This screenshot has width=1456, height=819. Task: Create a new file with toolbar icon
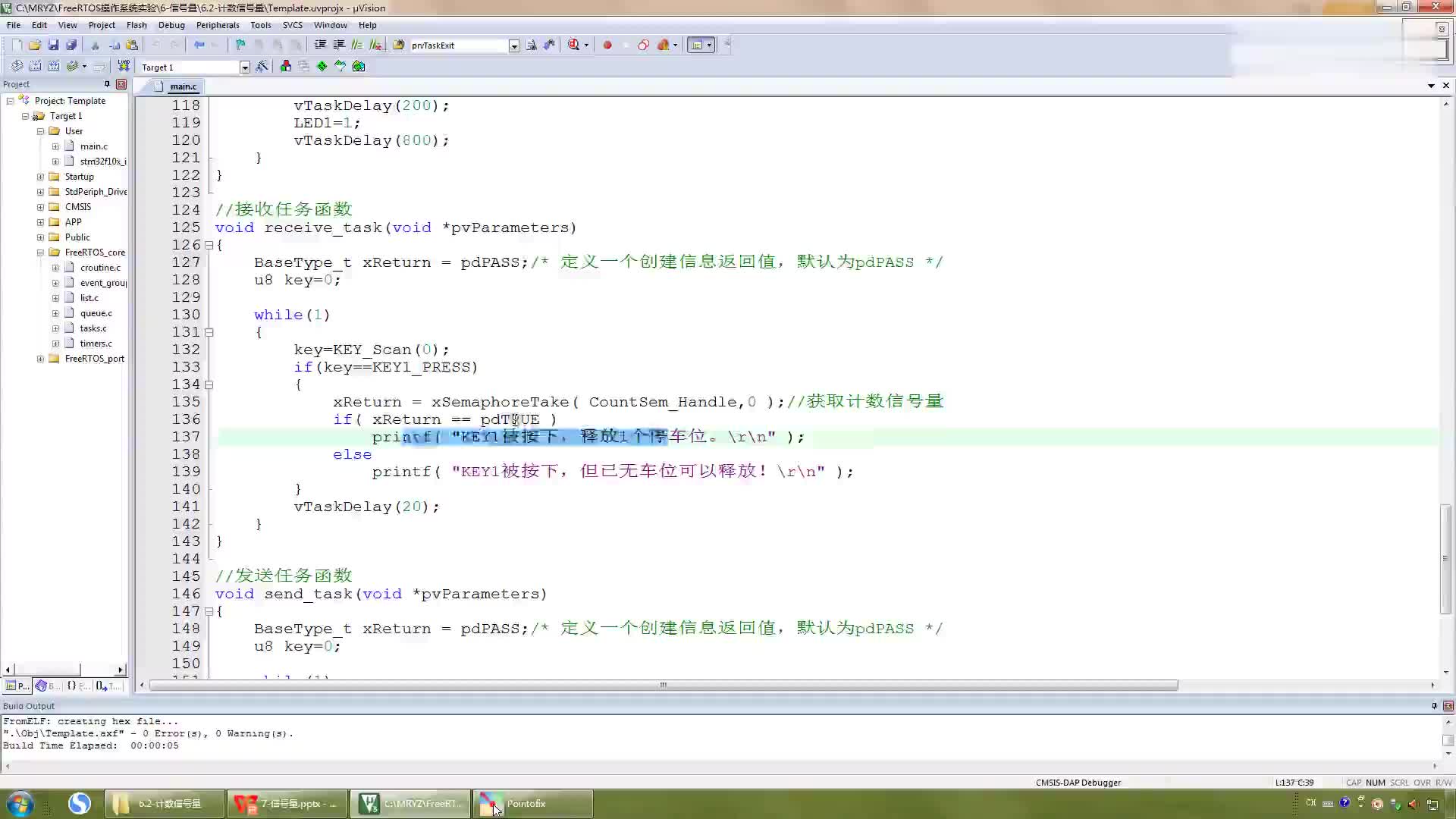click(x=17, y=45)
